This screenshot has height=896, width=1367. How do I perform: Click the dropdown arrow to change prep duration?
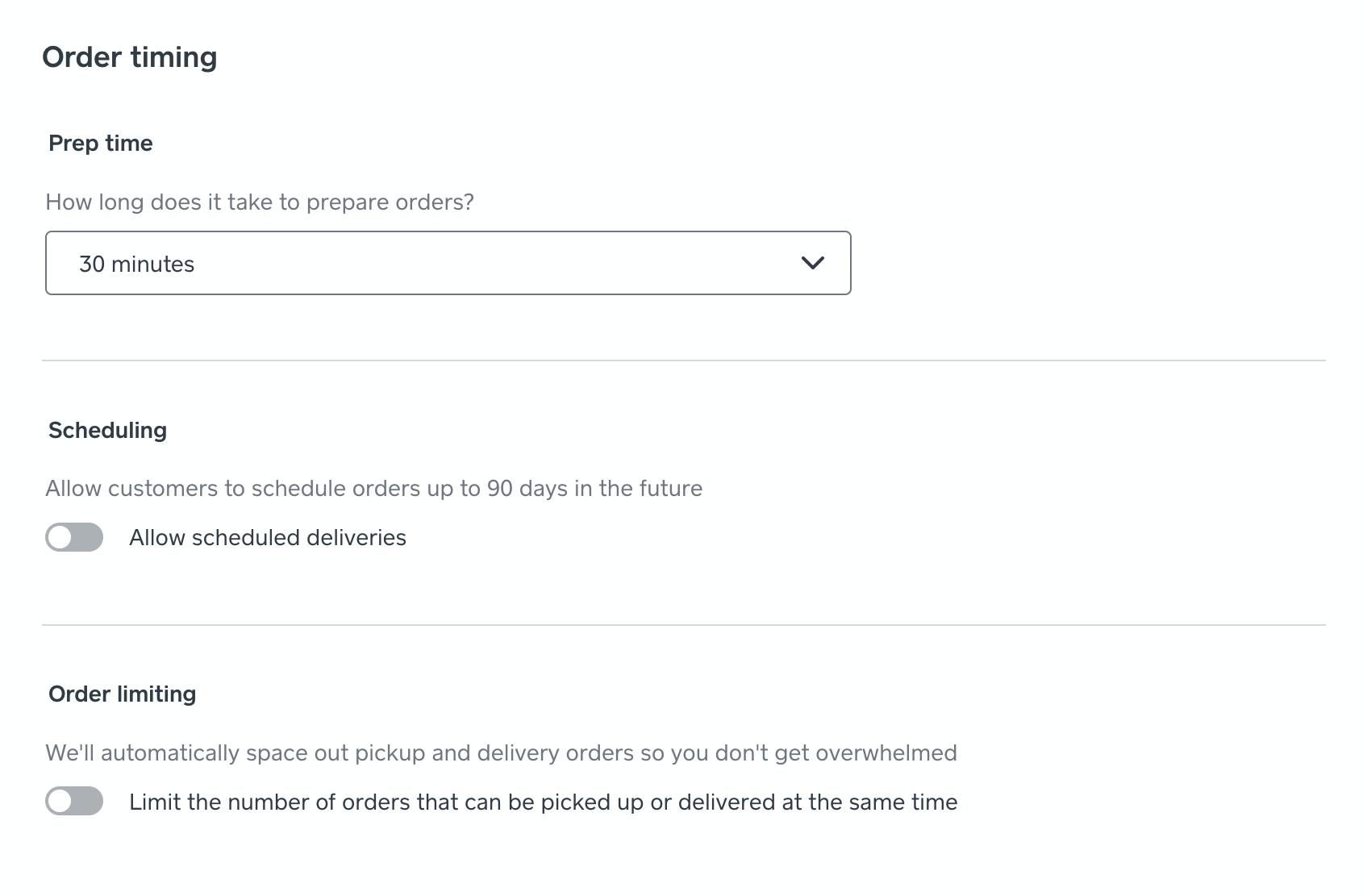pyautogui.click(x=814, y=263)
